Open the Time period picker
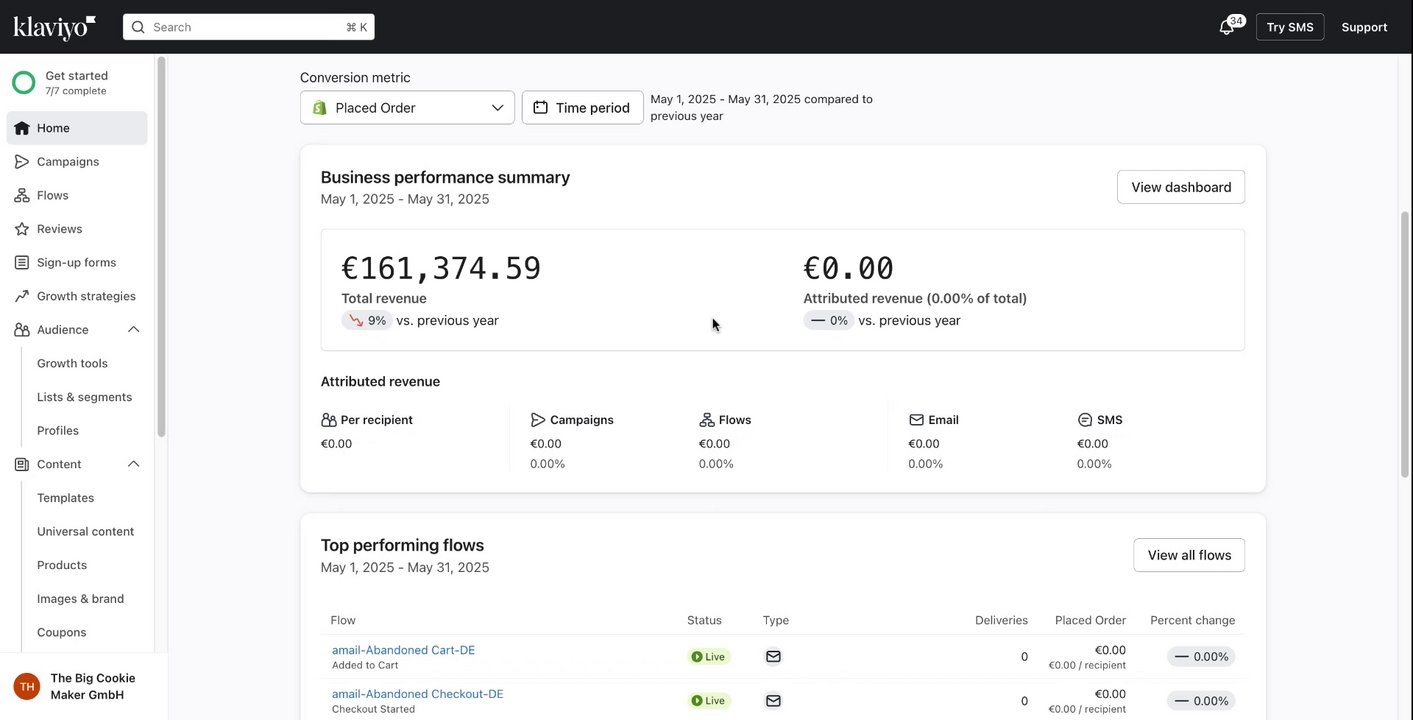This screenshot has width=1413, height=720. 582,108
